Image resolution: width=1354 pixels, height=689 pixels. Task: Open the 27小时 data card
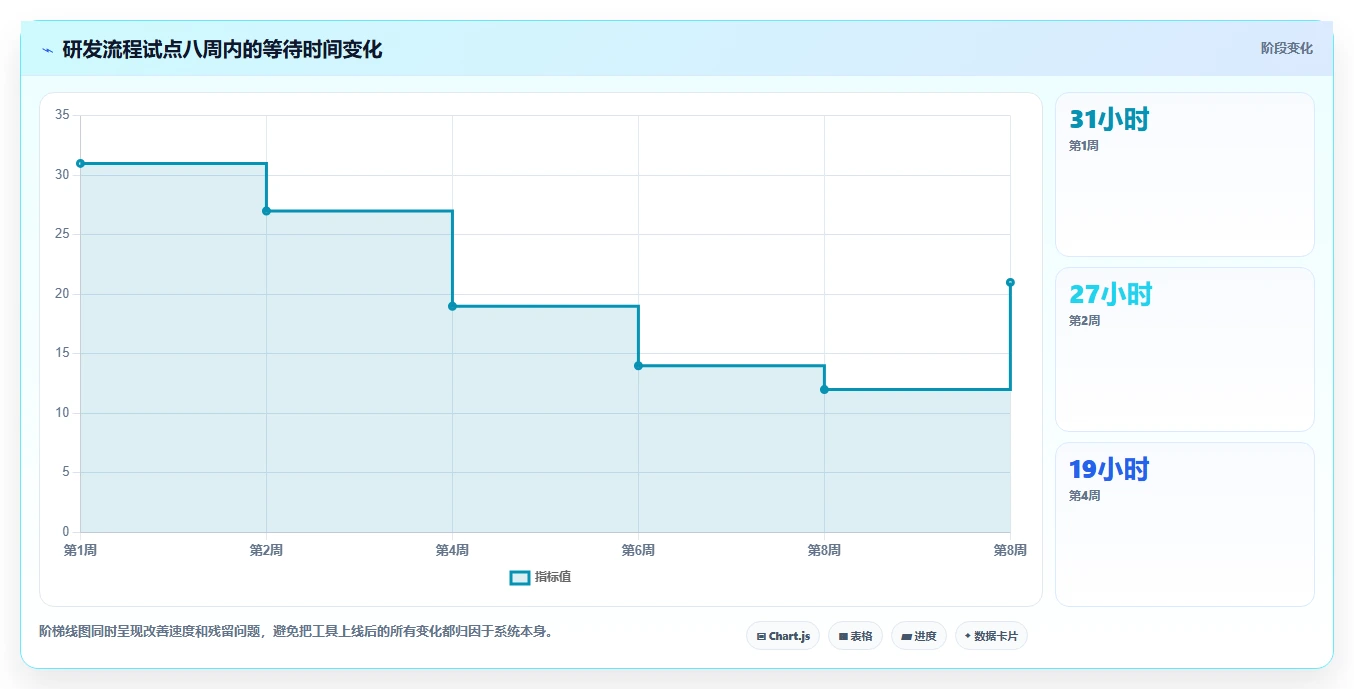pyautogui.click(x=1185, y=350)
